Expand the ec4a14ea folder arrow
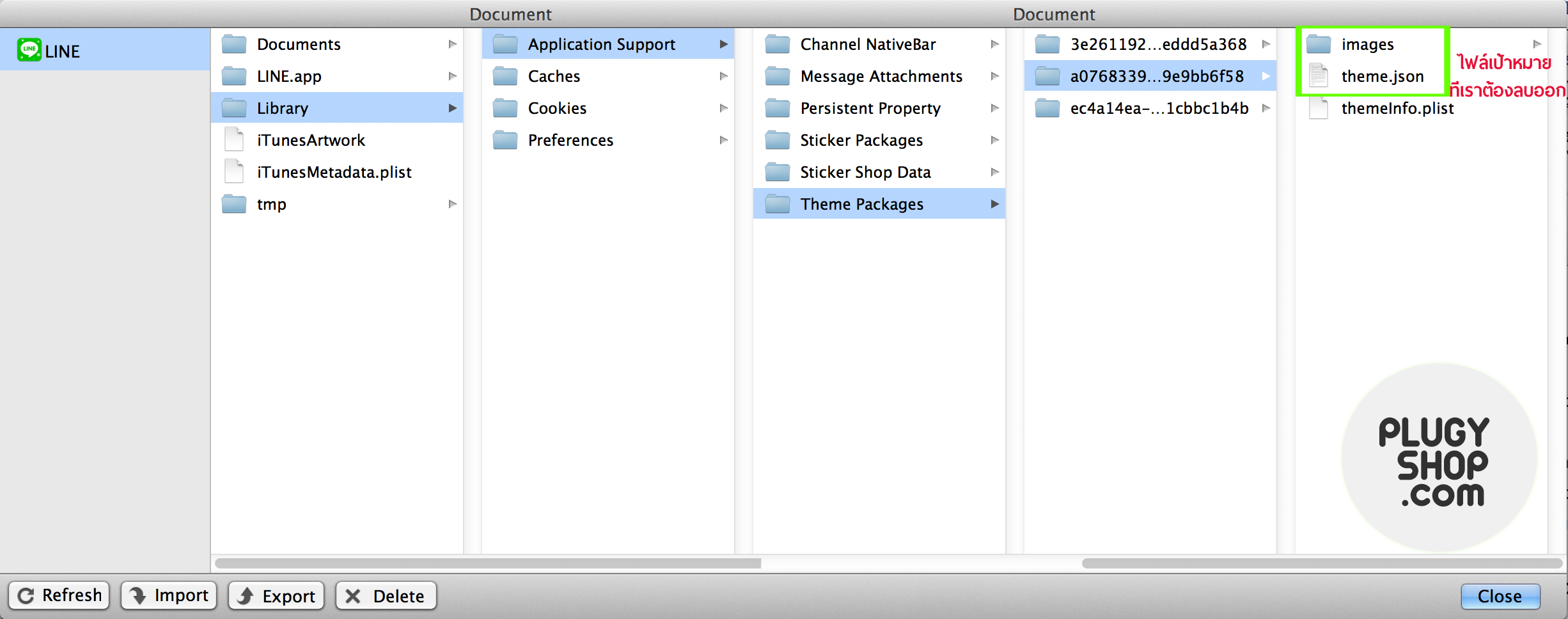 [x=1266, y=108]
